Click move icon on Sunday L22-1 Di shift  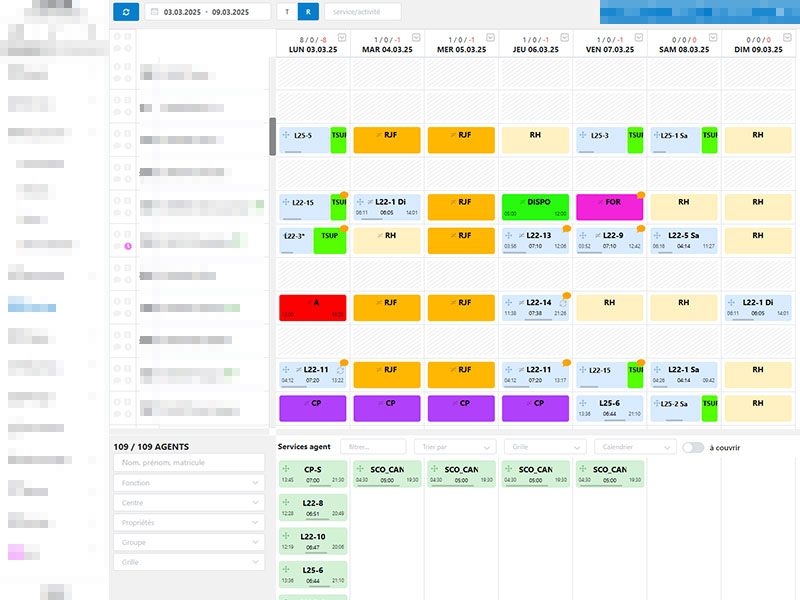734,302
